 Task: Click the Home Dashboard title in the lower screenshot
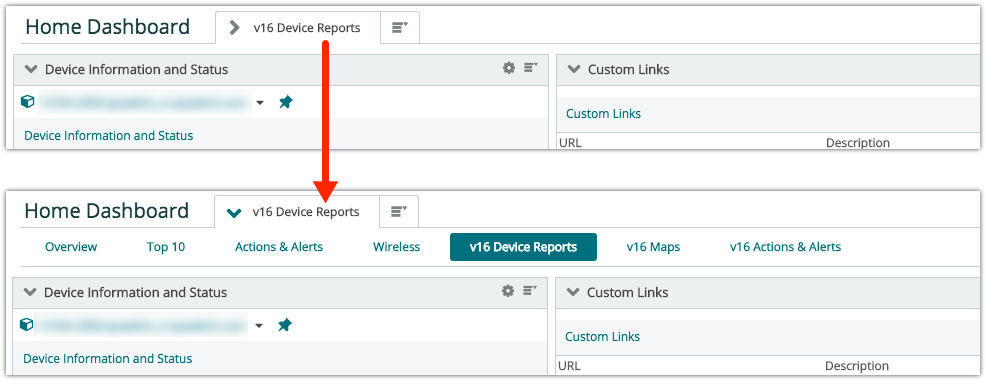pyautogui.click(x=106, y=210)
